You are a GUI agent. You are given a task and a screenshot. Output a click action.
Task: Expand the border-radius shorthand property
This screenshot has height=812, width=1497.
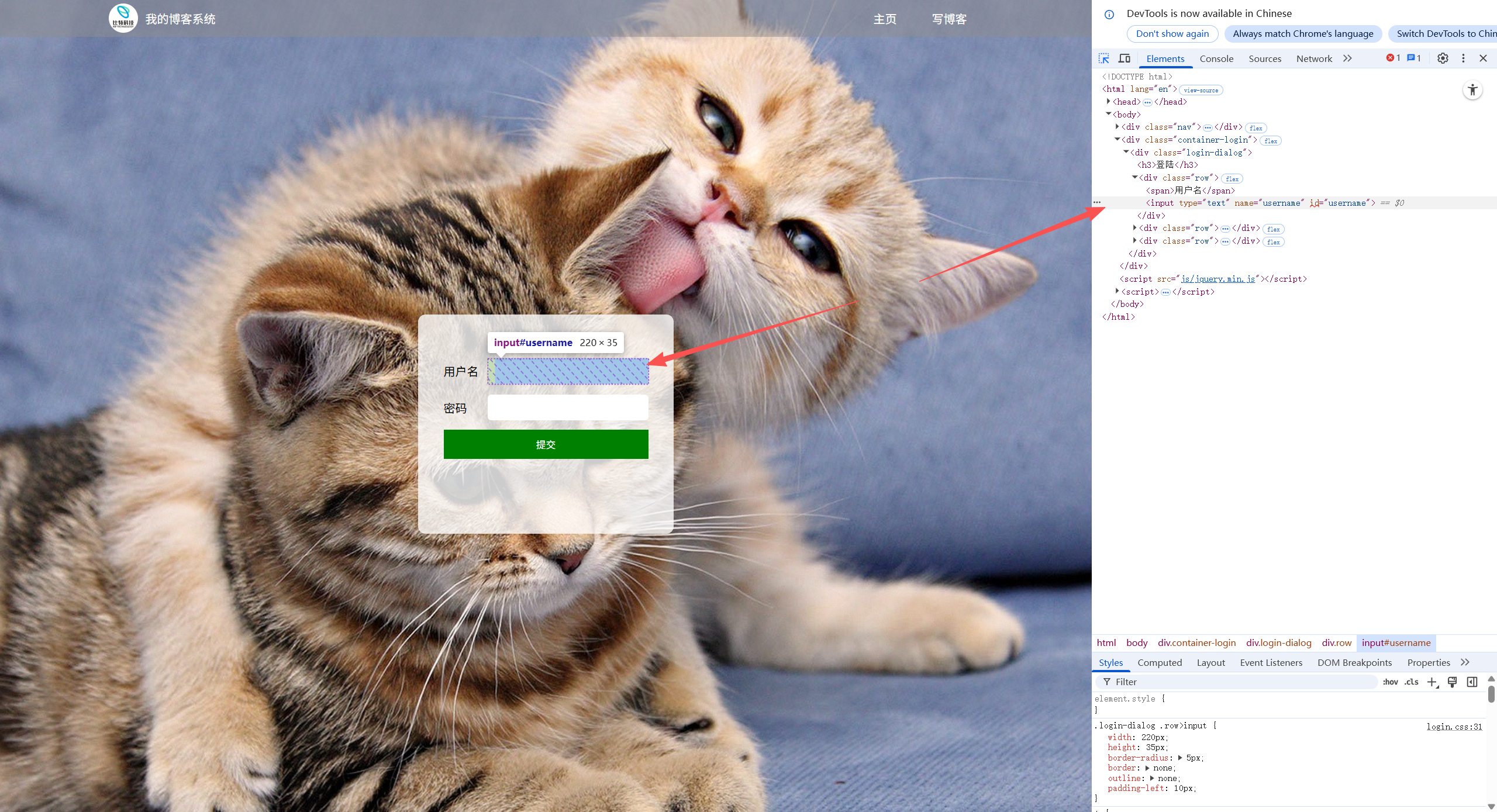point(1180,758)
